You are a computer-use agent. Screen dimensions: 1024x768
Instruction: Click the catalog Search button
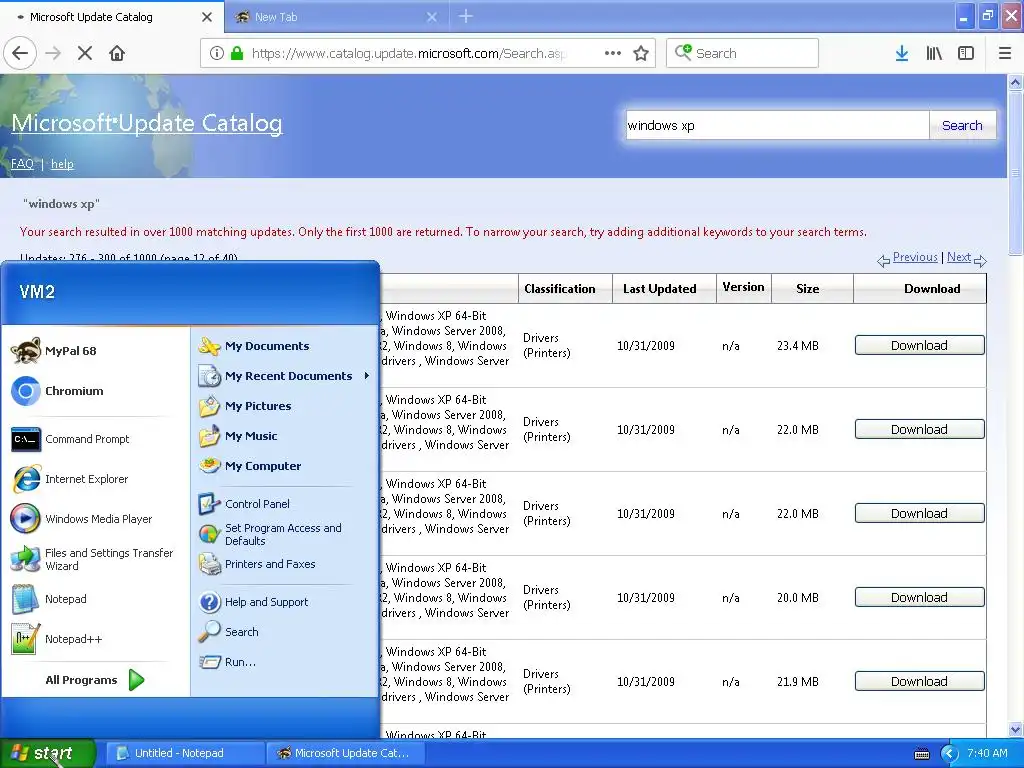point(962,125)
